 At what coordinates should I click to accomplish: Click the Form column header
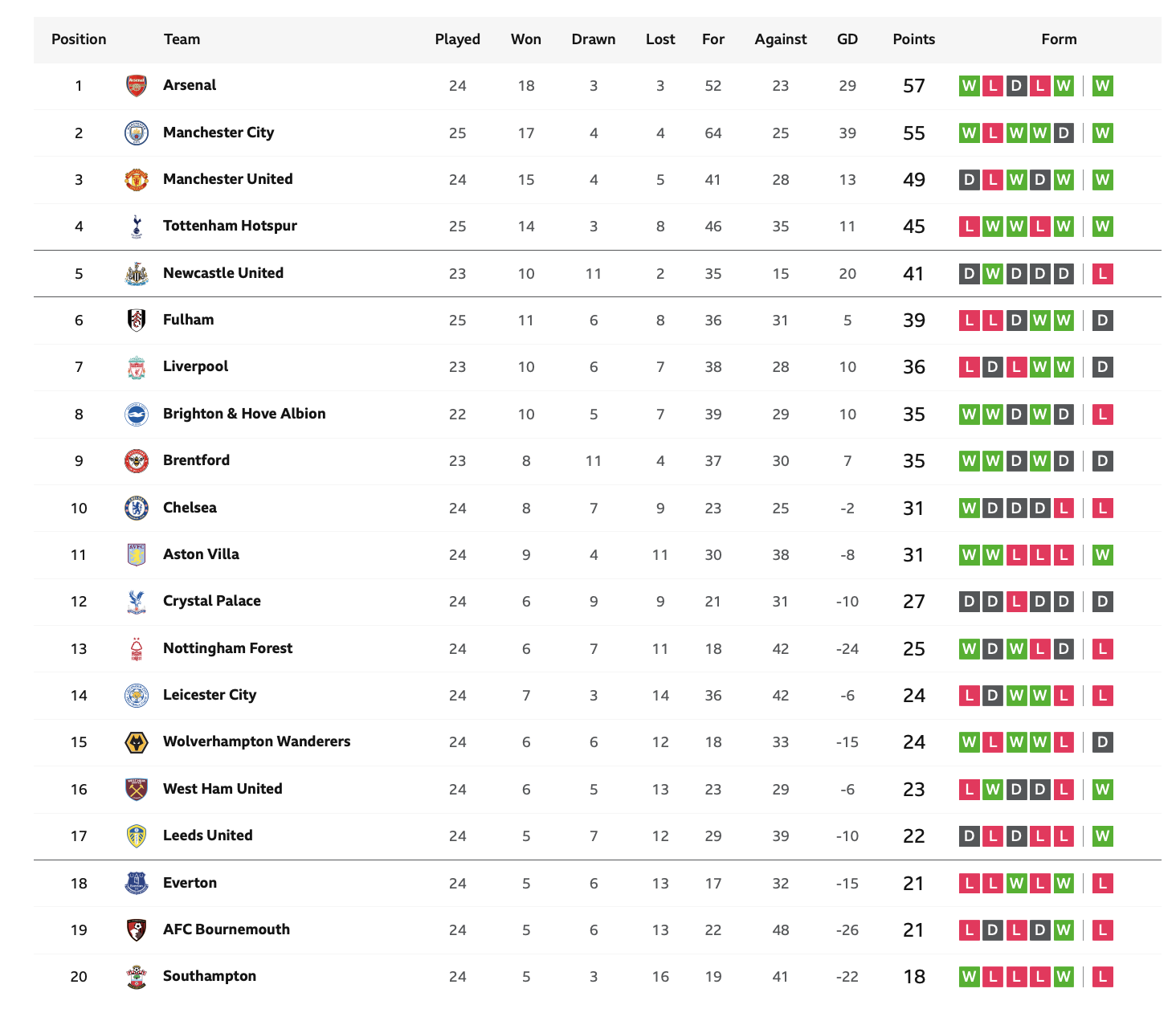coord(1059,39)
